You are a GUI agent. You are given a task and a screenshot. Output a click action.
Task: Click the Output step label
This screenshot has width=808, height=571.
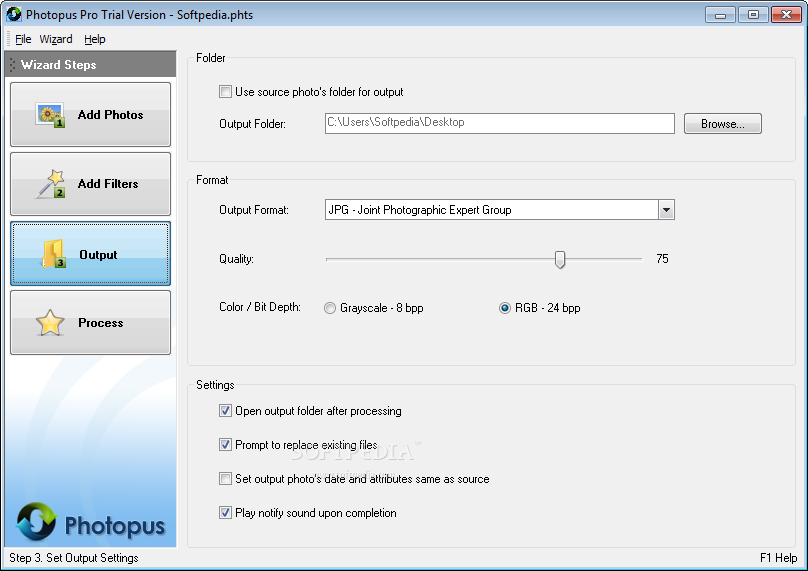98,255
